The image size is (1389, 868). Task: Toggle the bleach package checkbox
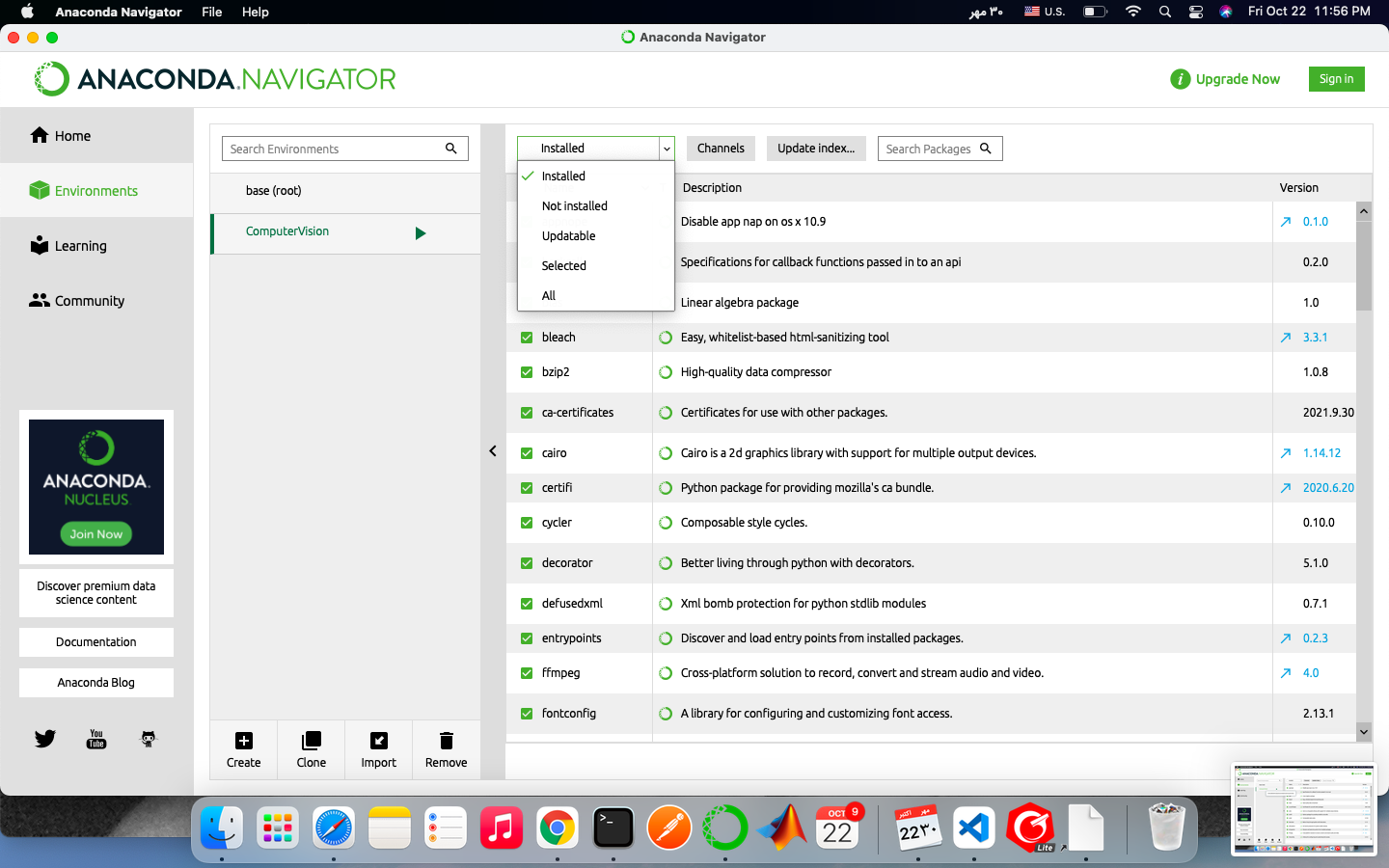527,338
